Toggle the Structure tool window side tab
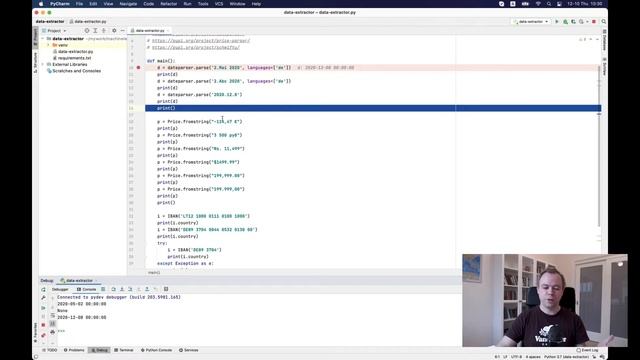This screenshot has height=360, width=640. pos(35,62)
